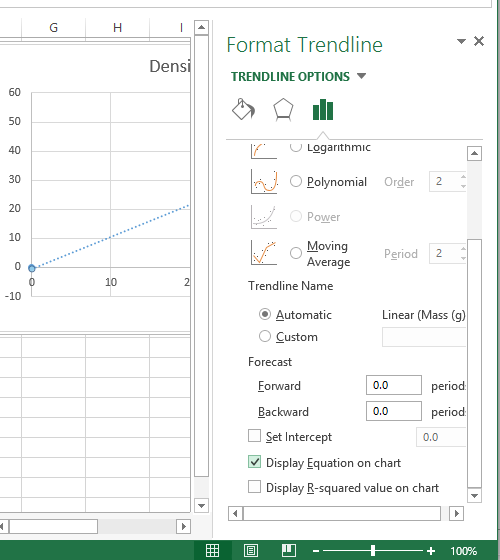Open the Effects pentagon tab

click(x=283, y=109)
